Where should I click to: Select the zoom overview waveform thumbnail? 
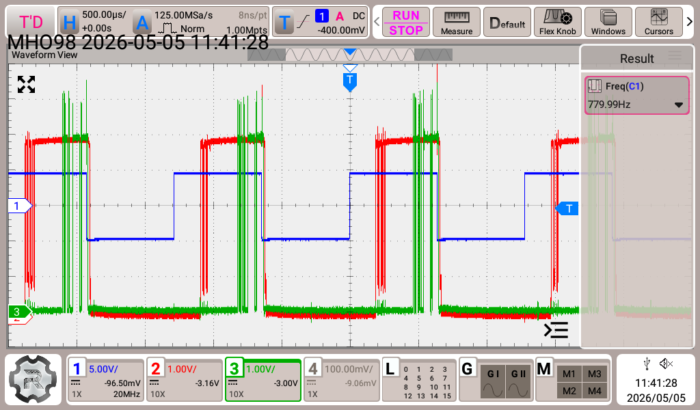350,55
